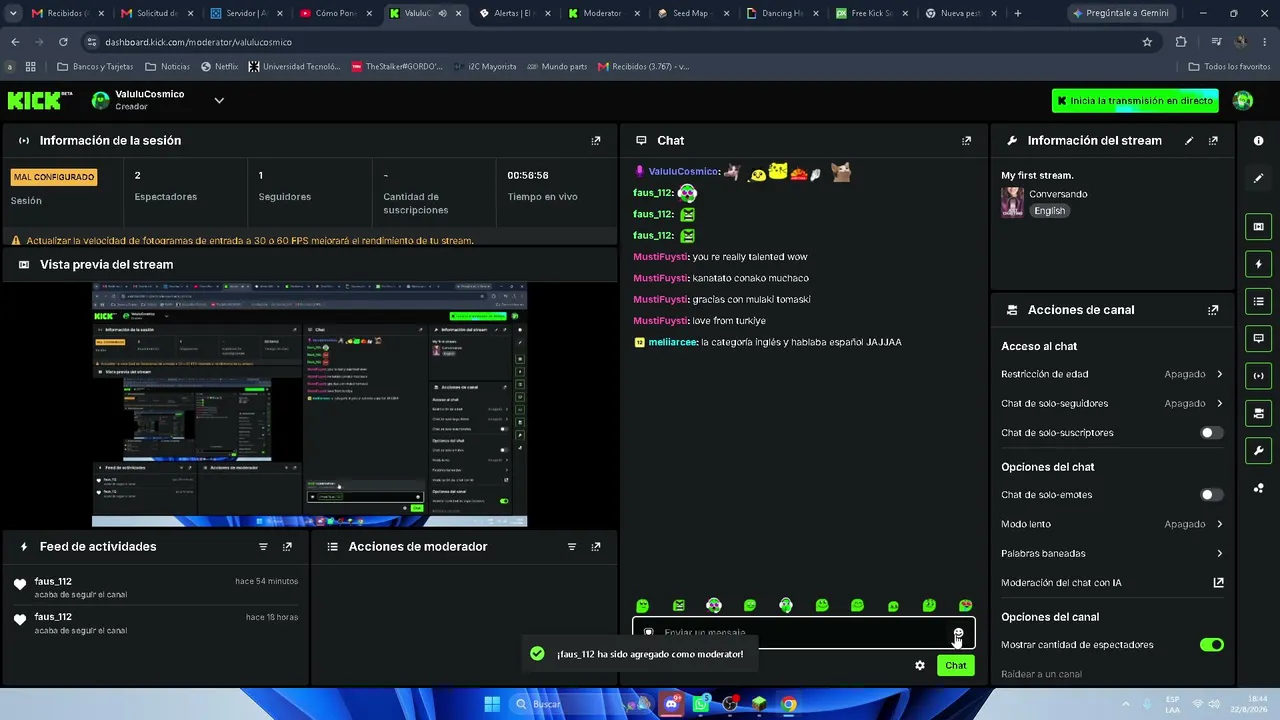Pop out the Información de la sesión panel
Viewport: 1280px width, 720px height.
click(596, 141)
